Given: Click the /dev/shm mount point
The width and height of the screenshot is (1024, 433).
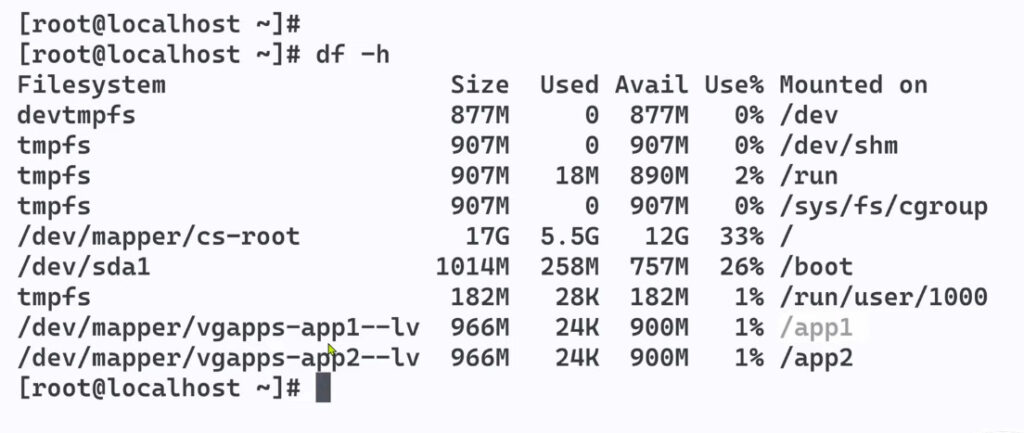Looking at the screenshot, I should (838, 145).
